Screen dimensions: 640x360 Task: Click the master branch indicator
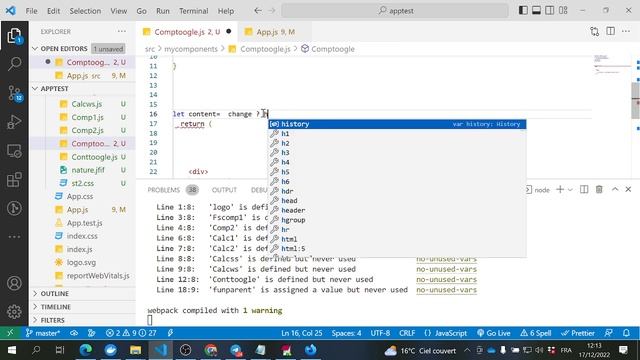click(x=42, y=333)
